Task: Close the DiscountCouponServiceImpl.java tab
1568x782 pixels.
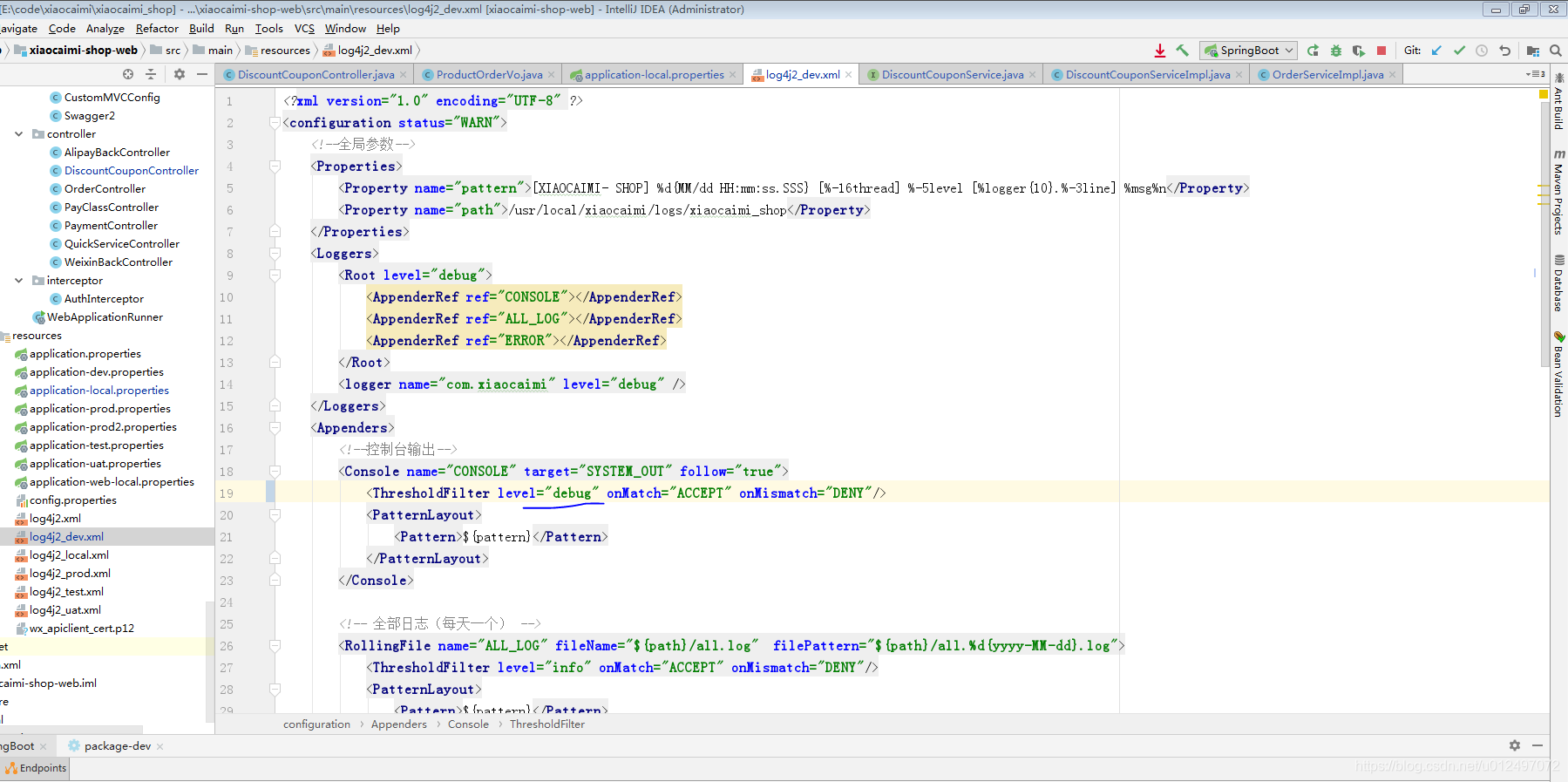Action: tap(1239, 74)
